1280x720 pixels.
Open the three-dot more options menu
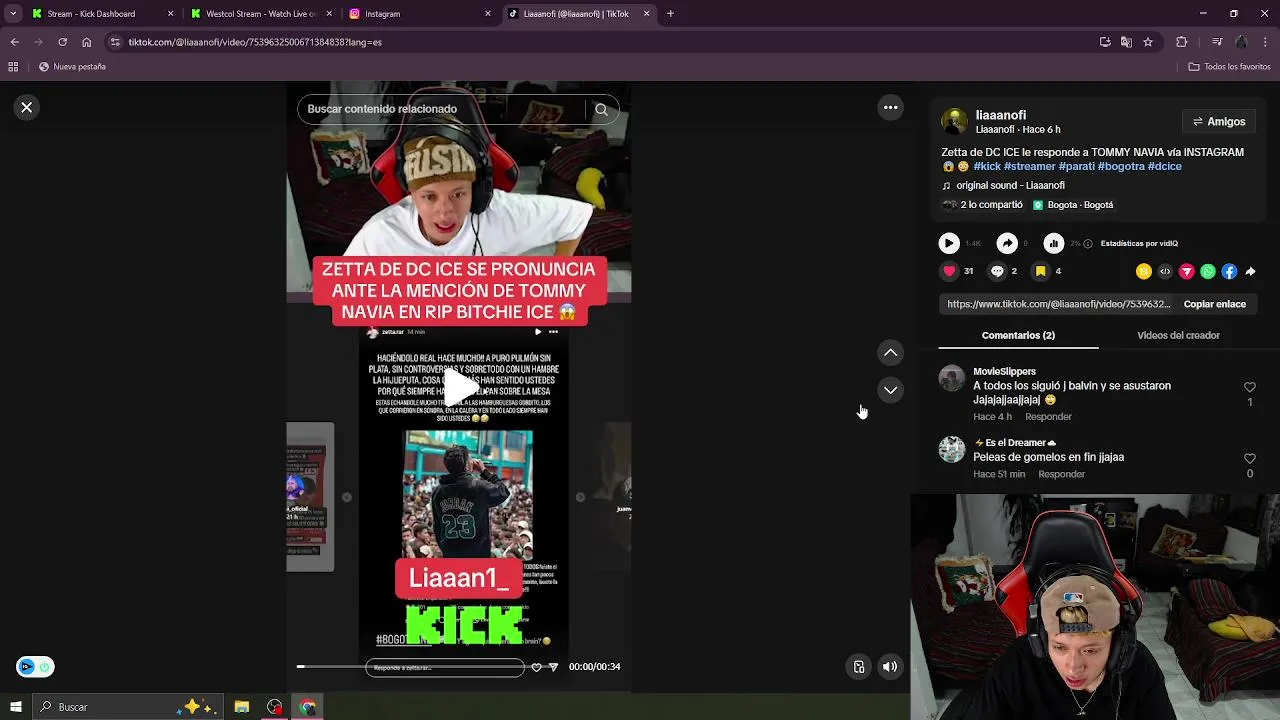tap(890, 107)
